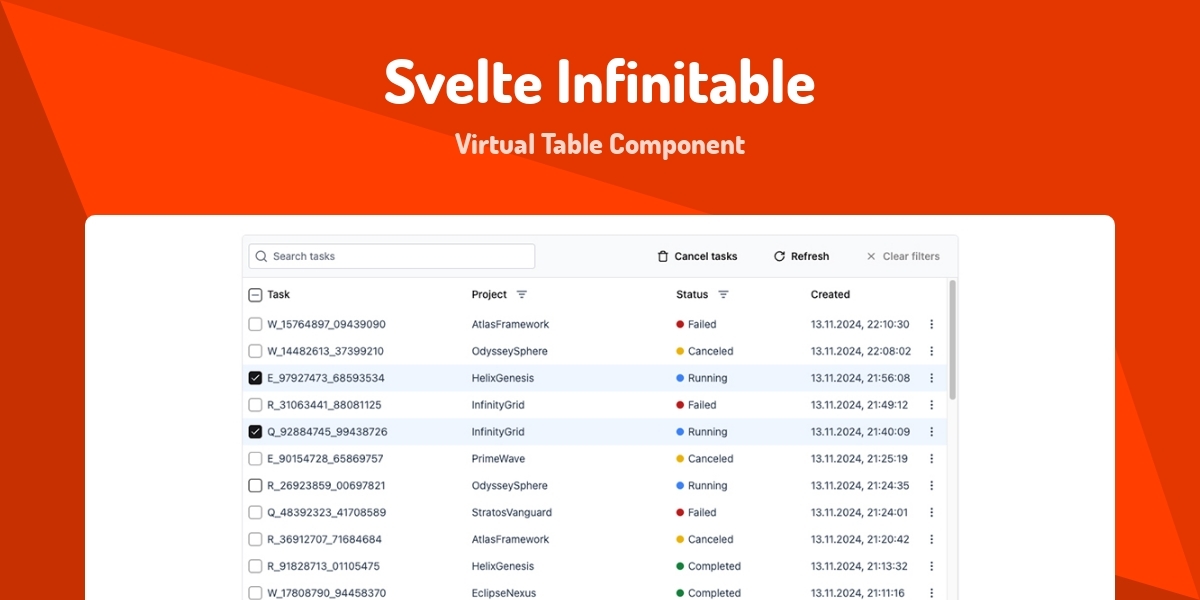Check the R_26923859_00697821 row checkbox

(x=255, y=486)
